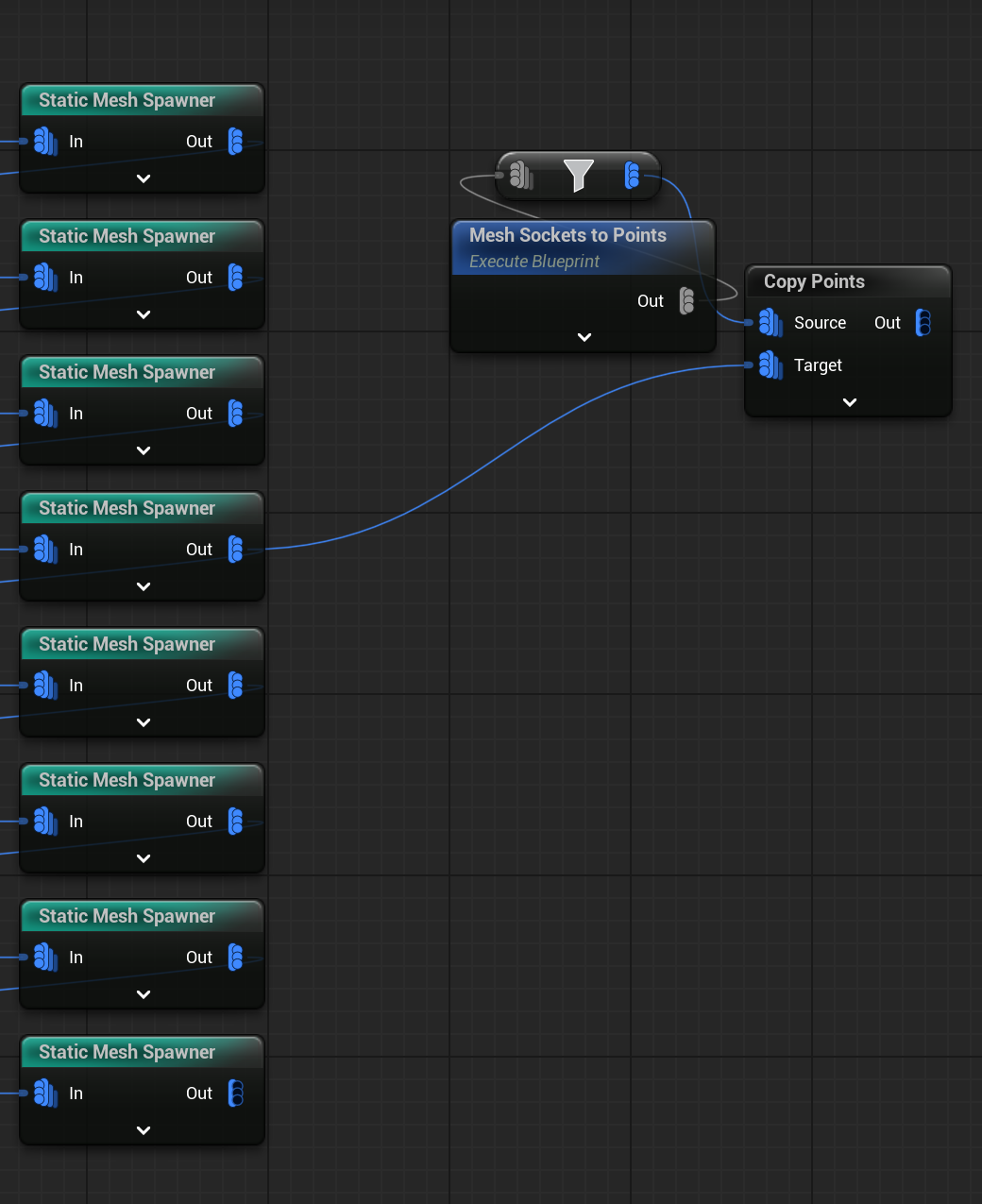Viewport: 982px width, 1204px height.
Task: Click the Target input pin on Copy Points
Action: (770, 365)
